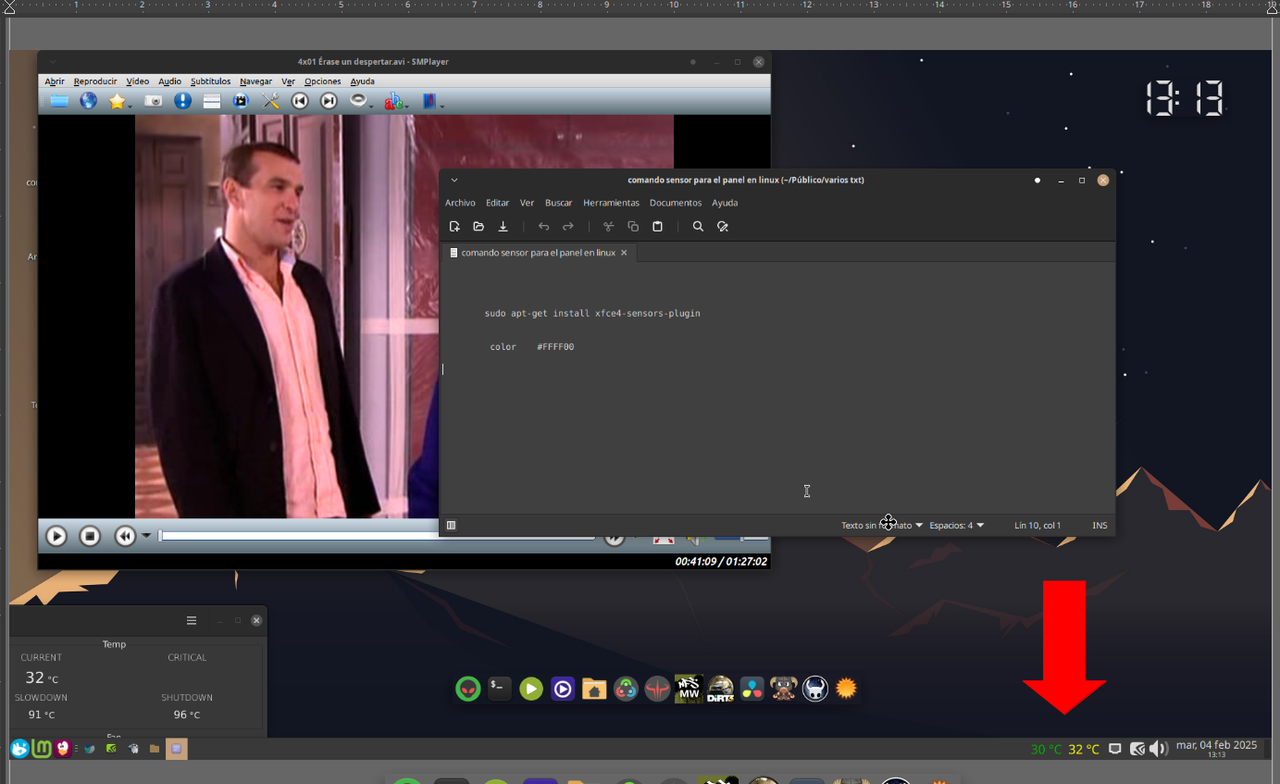Open the home folder icon in the dock

pos(594,689)
